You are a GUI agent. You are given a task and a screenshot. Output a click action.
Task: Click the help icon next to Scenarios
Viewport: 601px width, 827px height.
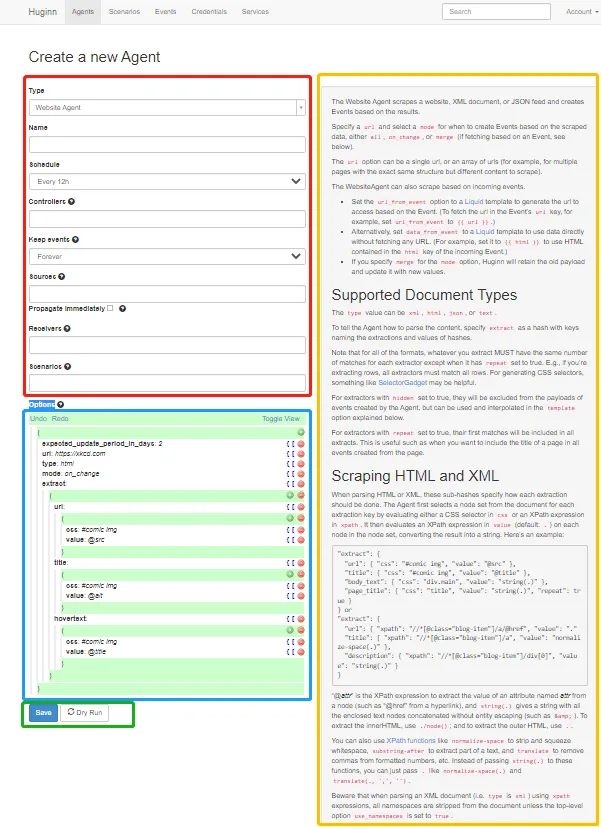coord(71,366)
